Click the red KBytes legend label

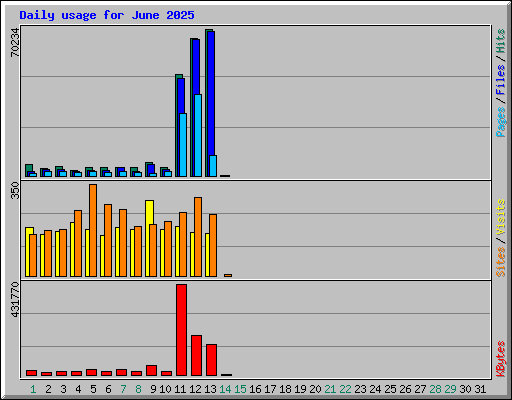click(x=501, y=359)
